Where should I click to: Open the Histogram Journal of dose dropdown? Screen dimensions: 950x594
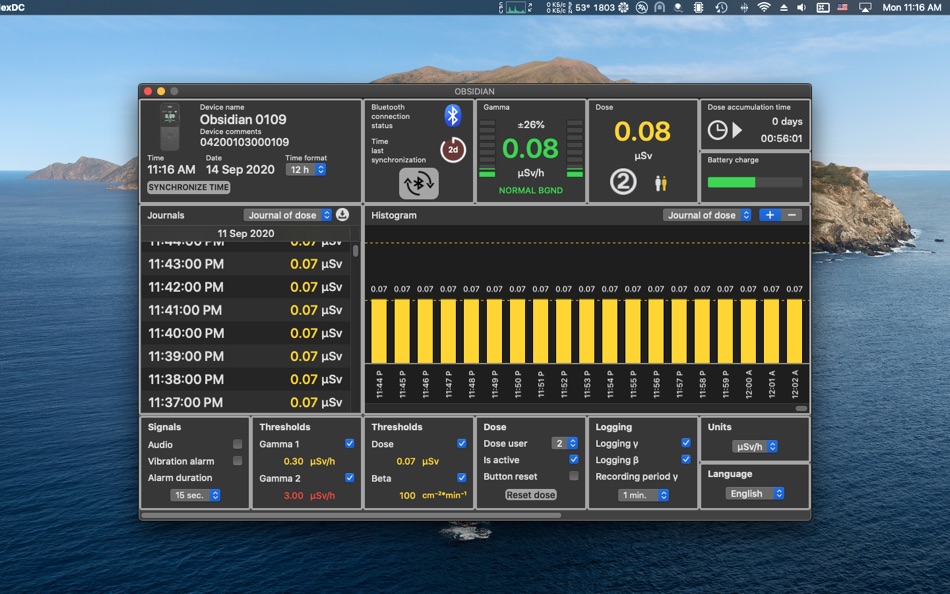coord(707,215)
